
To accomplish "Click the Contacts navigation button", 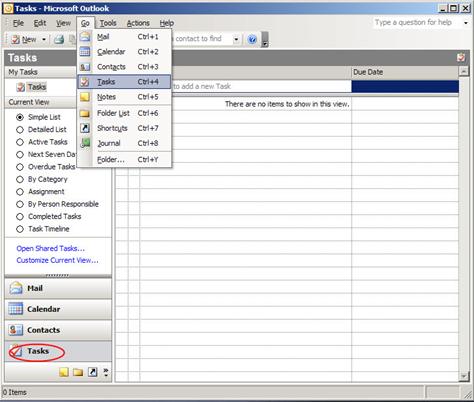I will click(x=58, y=330).
